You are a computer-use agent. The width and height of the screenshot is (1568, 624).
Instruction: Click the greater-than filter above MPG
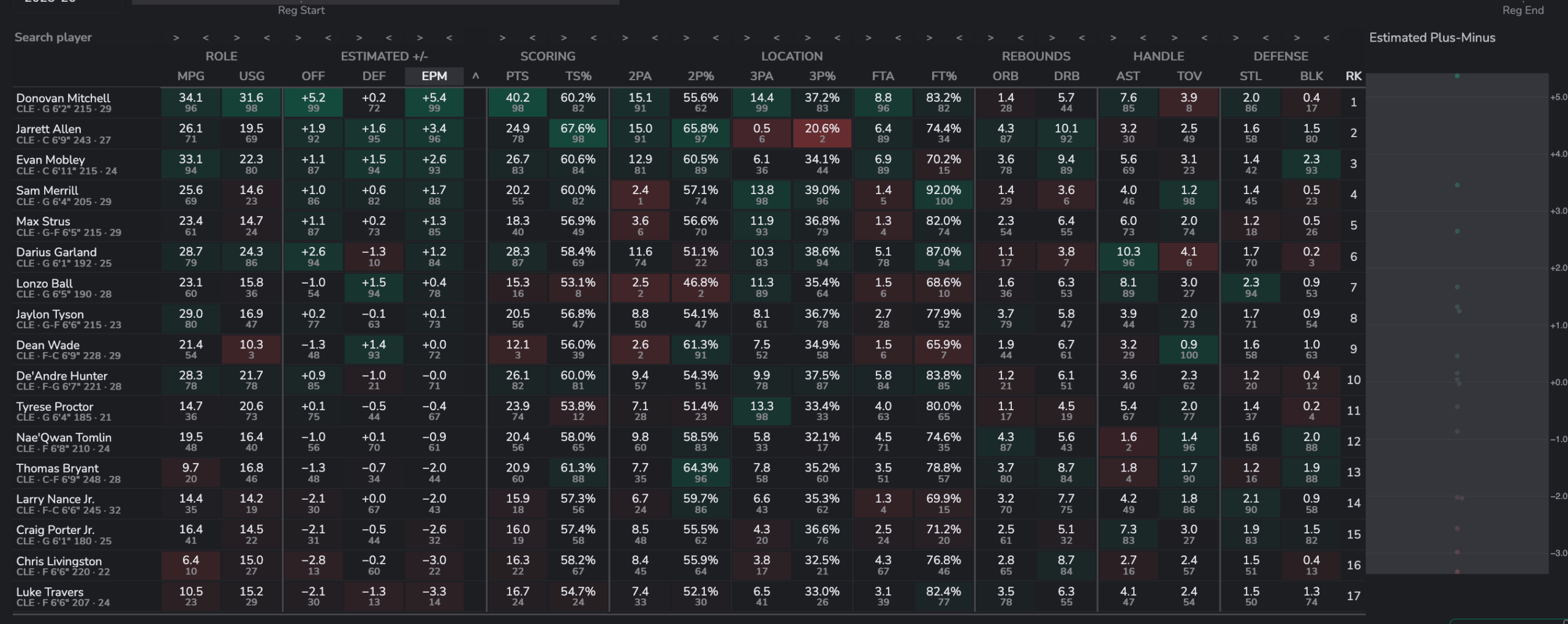(176, 38)
